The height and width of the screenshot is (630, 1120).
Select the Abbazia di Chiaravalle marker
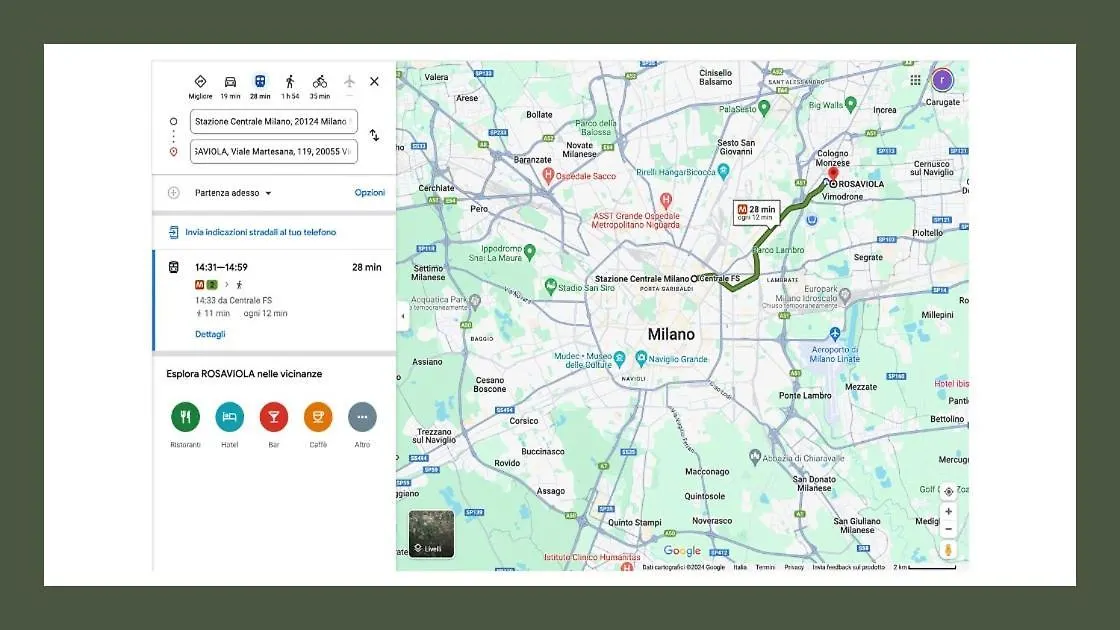pyautogui.click(x=755, y=456)
